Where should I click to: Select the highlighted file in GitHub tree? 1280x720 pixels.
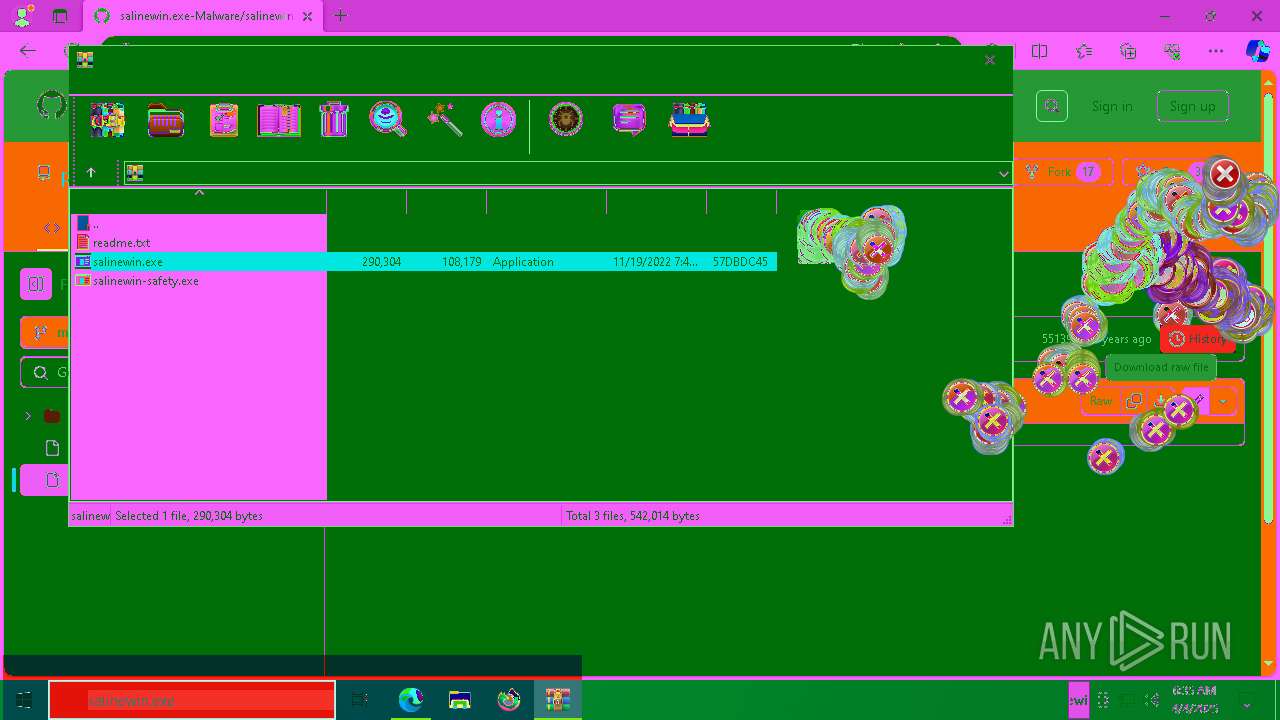(44, 480)
